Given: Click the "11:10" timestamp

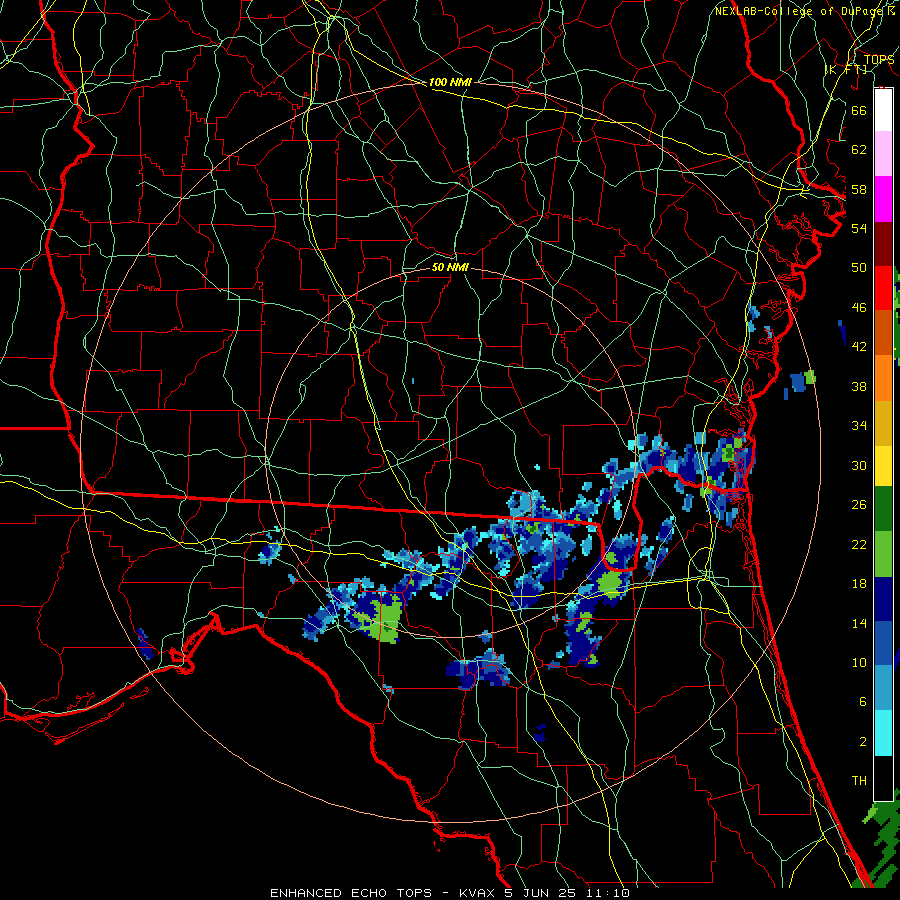Looking at the screenshot, I should tap(607, 893).
